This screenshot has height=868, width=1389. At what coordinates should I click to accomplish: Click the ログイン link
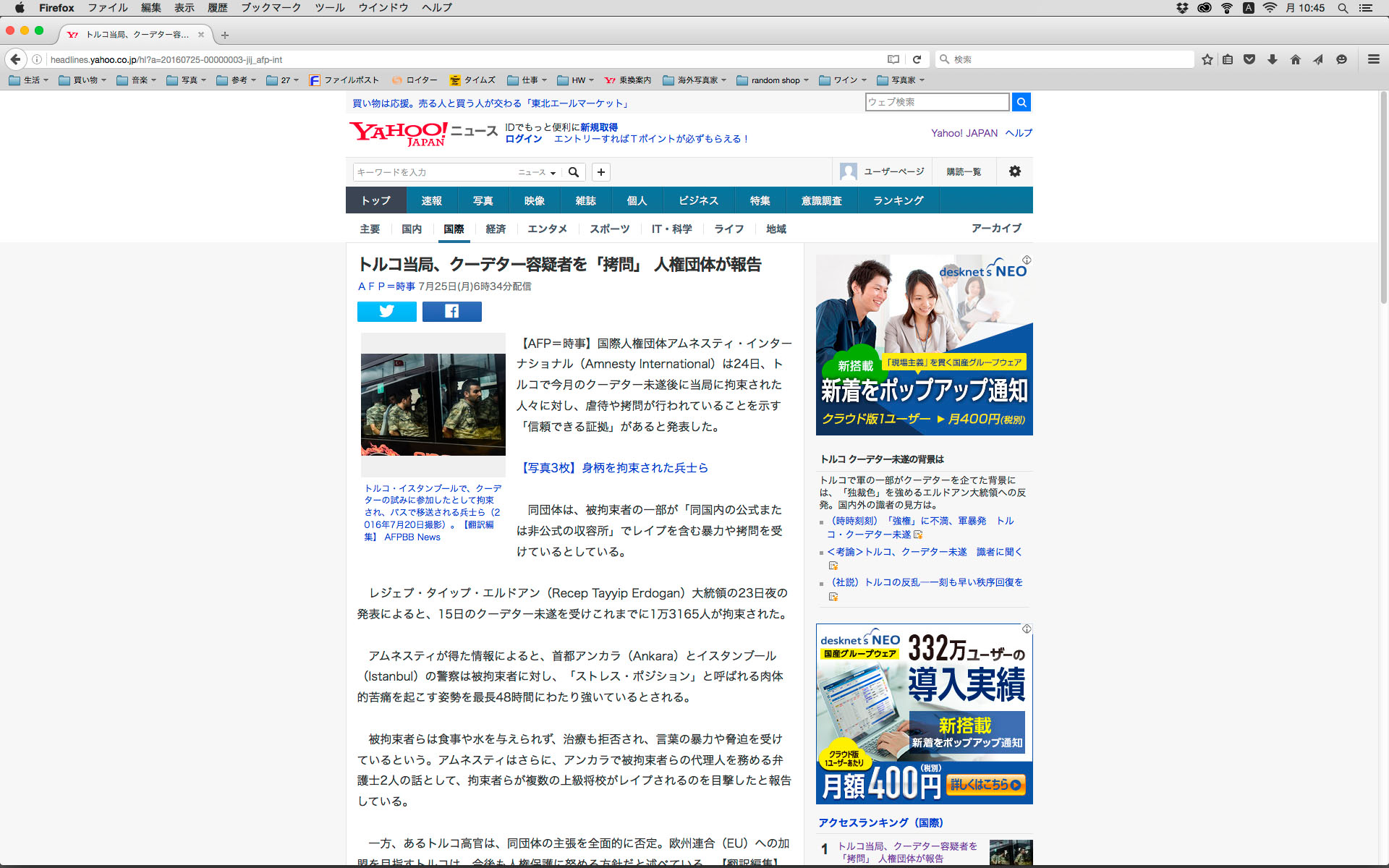point(523,139)
